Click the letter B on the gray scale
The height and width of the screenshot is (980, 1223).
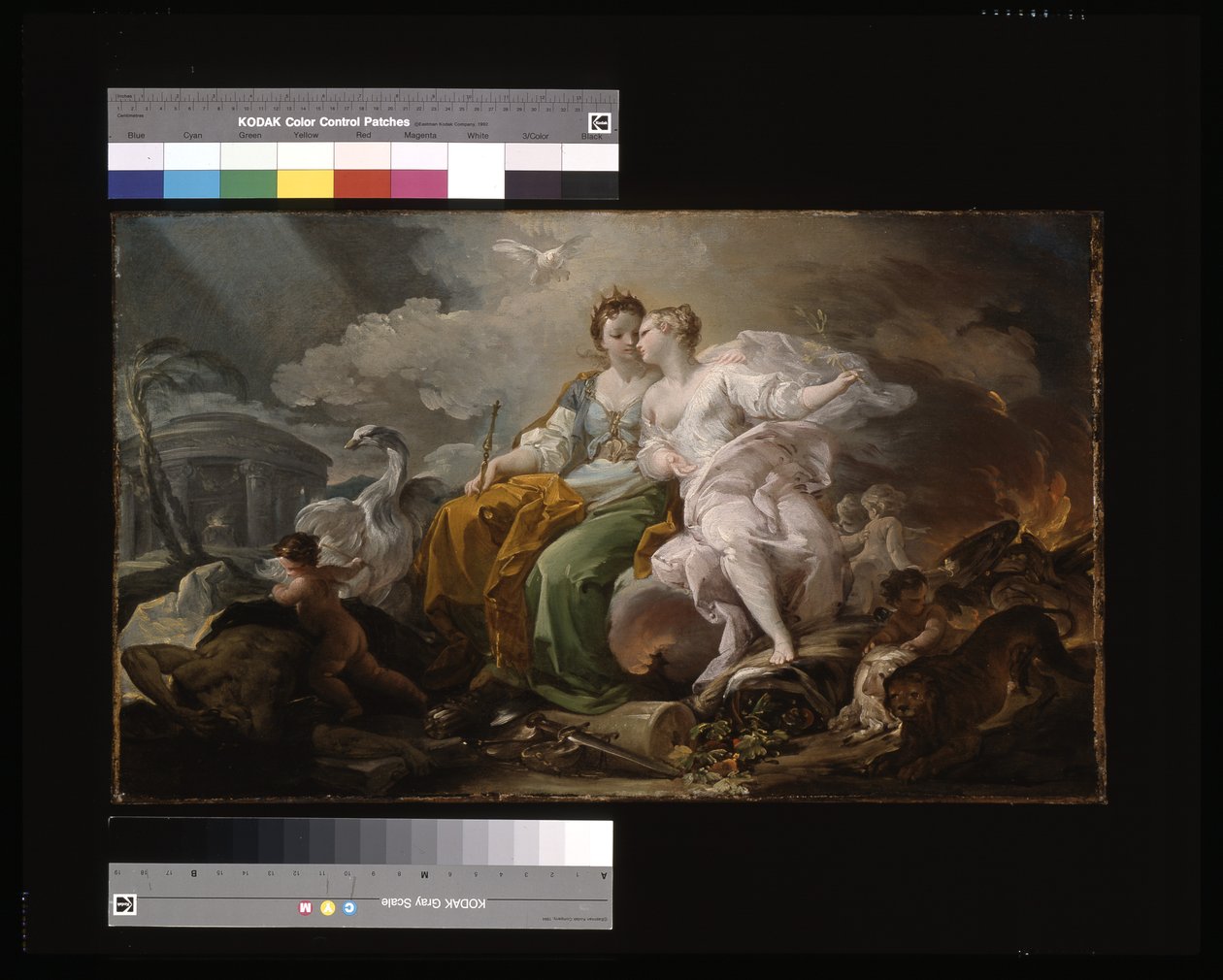coord(194,874)
